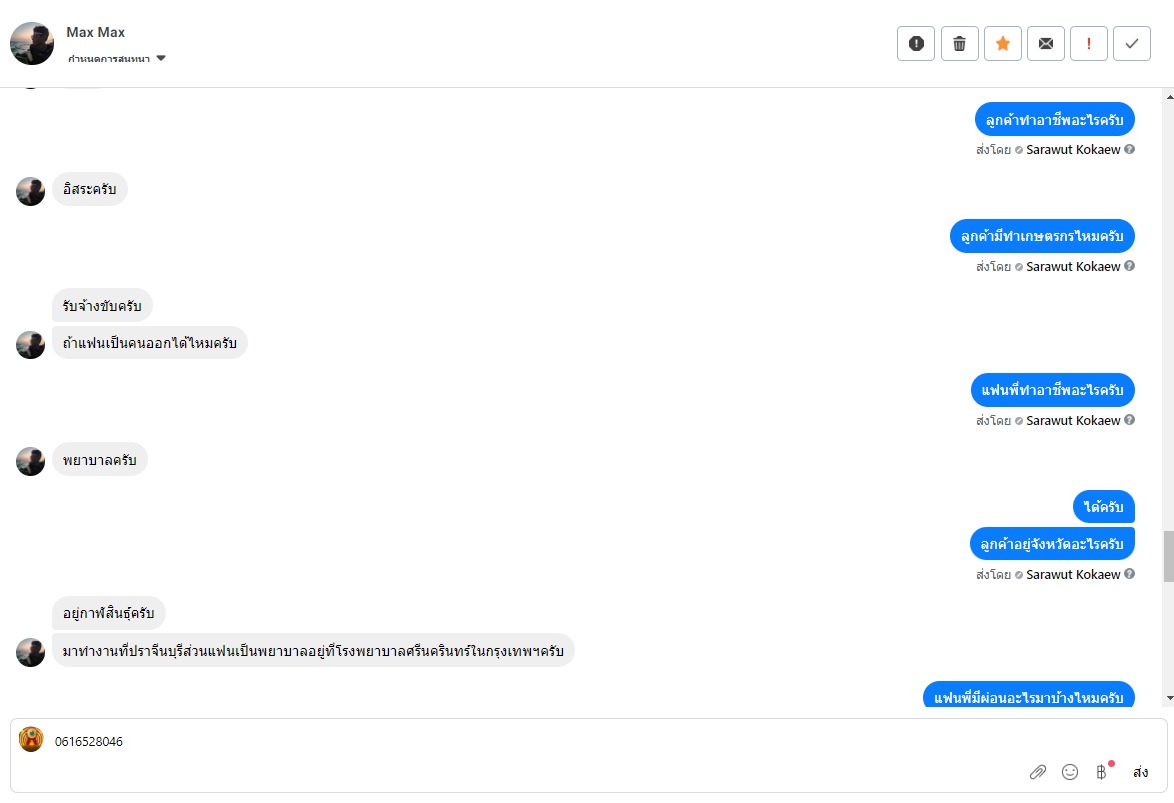Mark as unread using the envelope icon

point(1046,43)
